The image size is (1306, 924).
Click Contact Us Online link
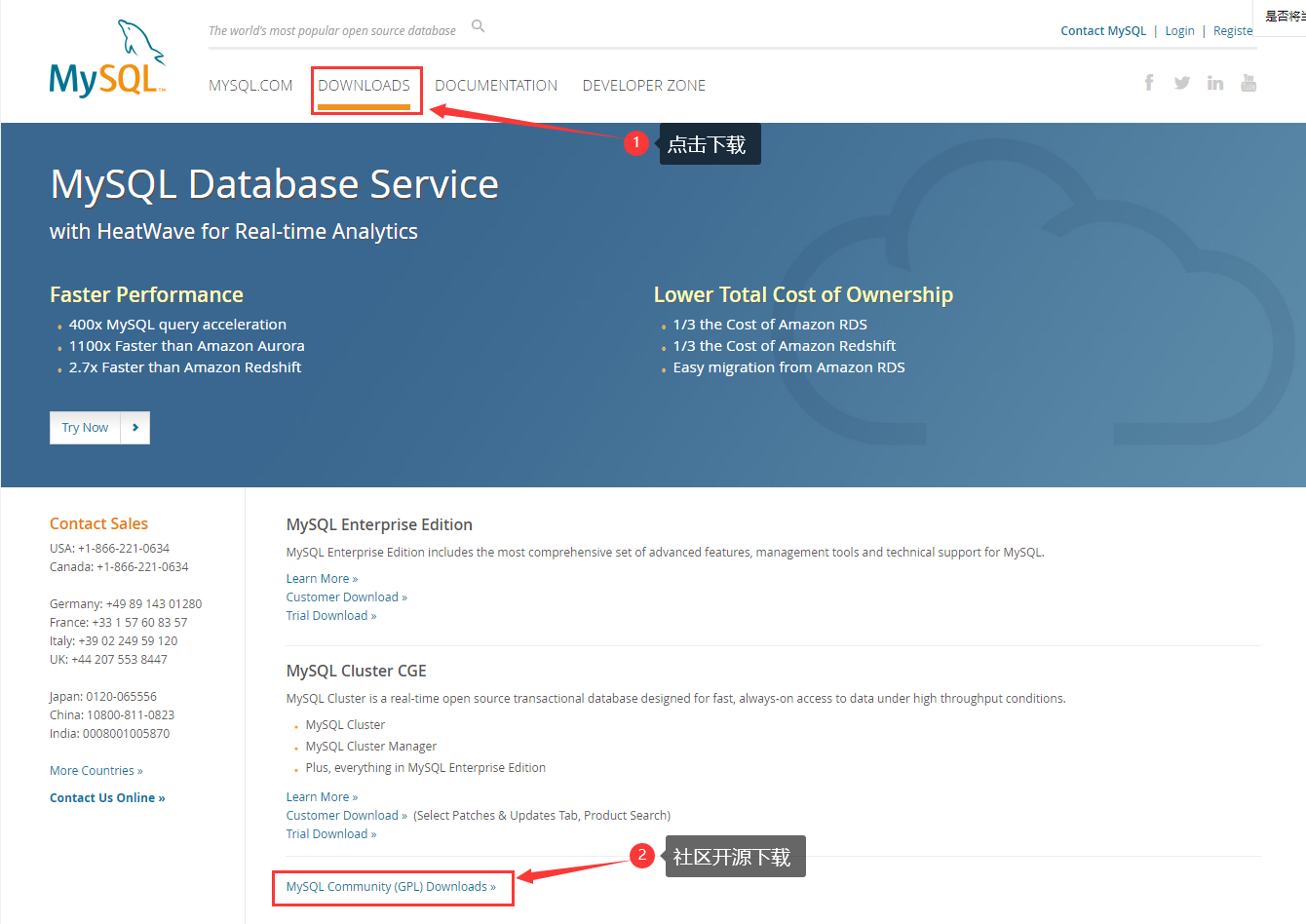point(107,798)
